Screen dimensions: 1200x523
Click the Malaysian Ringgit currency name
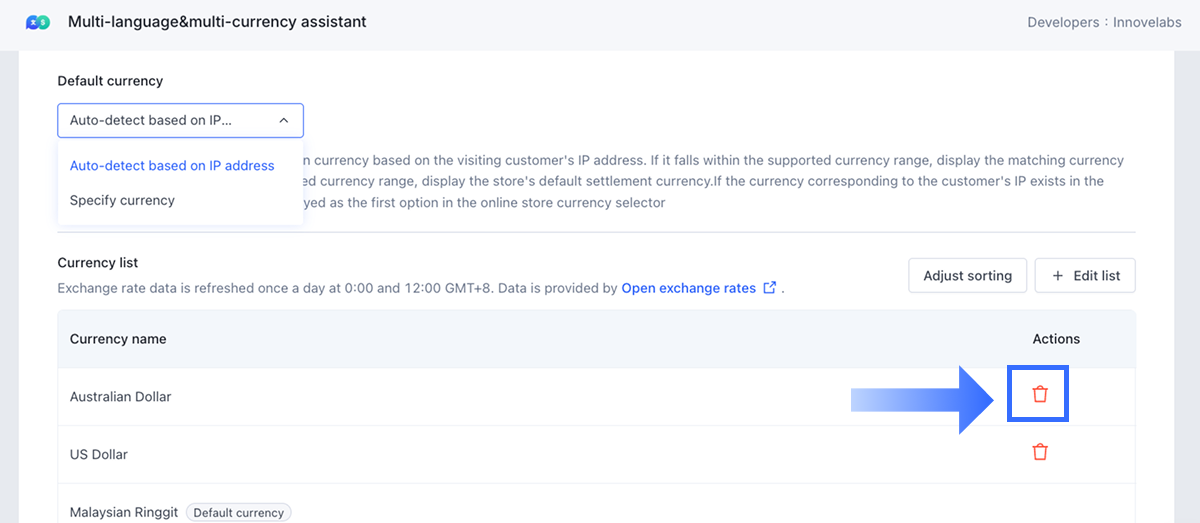point(124,512)
